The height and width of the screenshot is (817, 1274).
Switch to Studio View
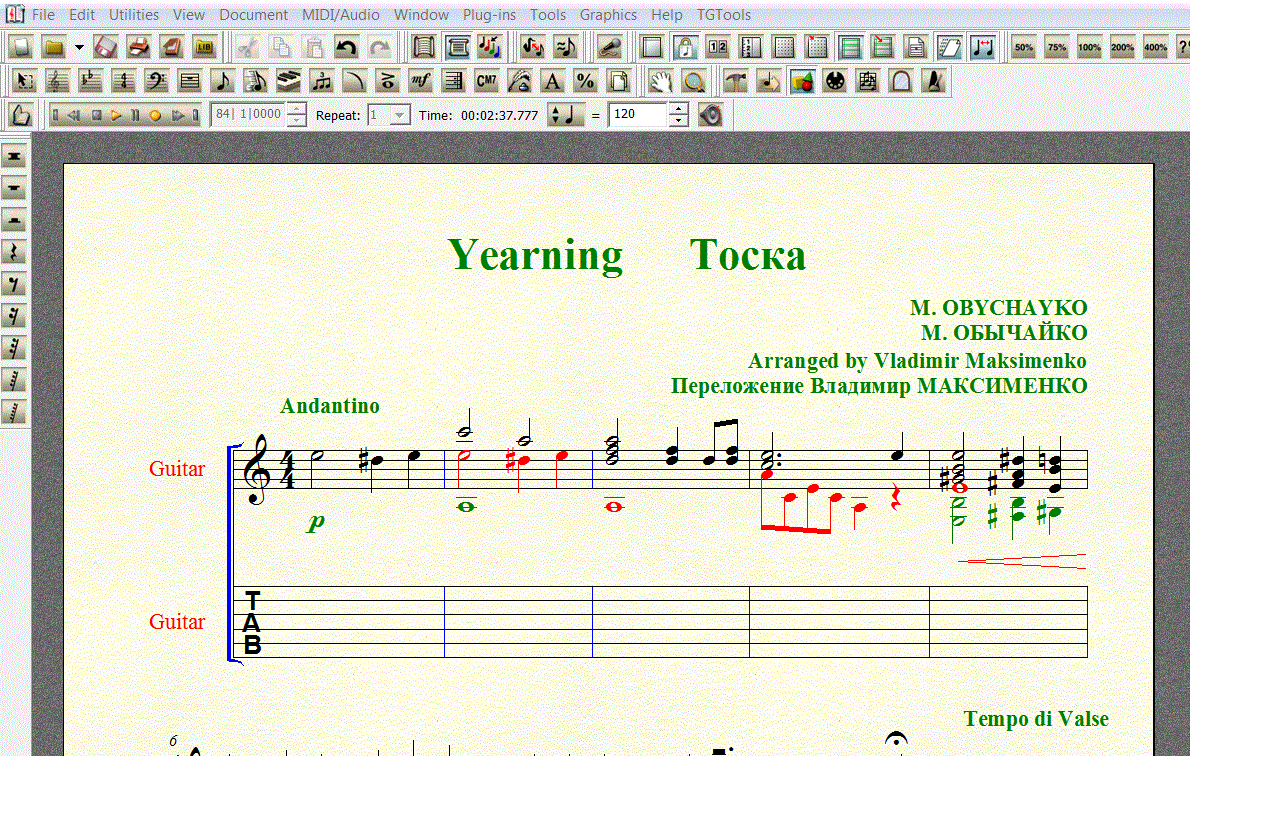(x=489, y=47)
